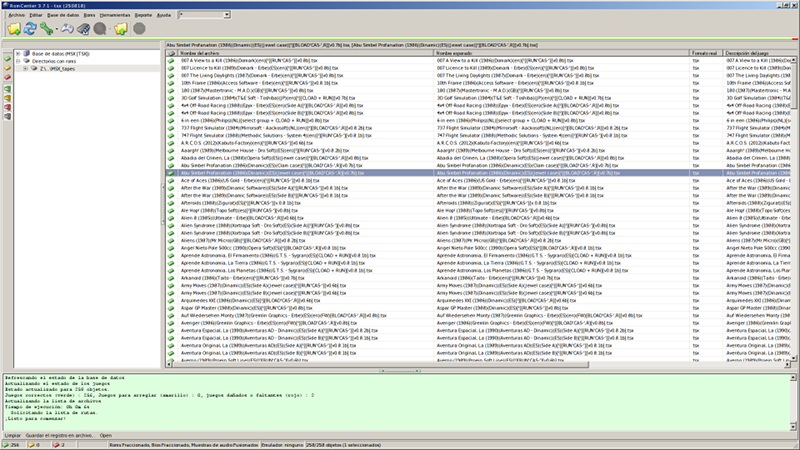Click the chip icon beside Directorios con roms
The height and width of the screenshot is (450, 800).
[27, 61]
